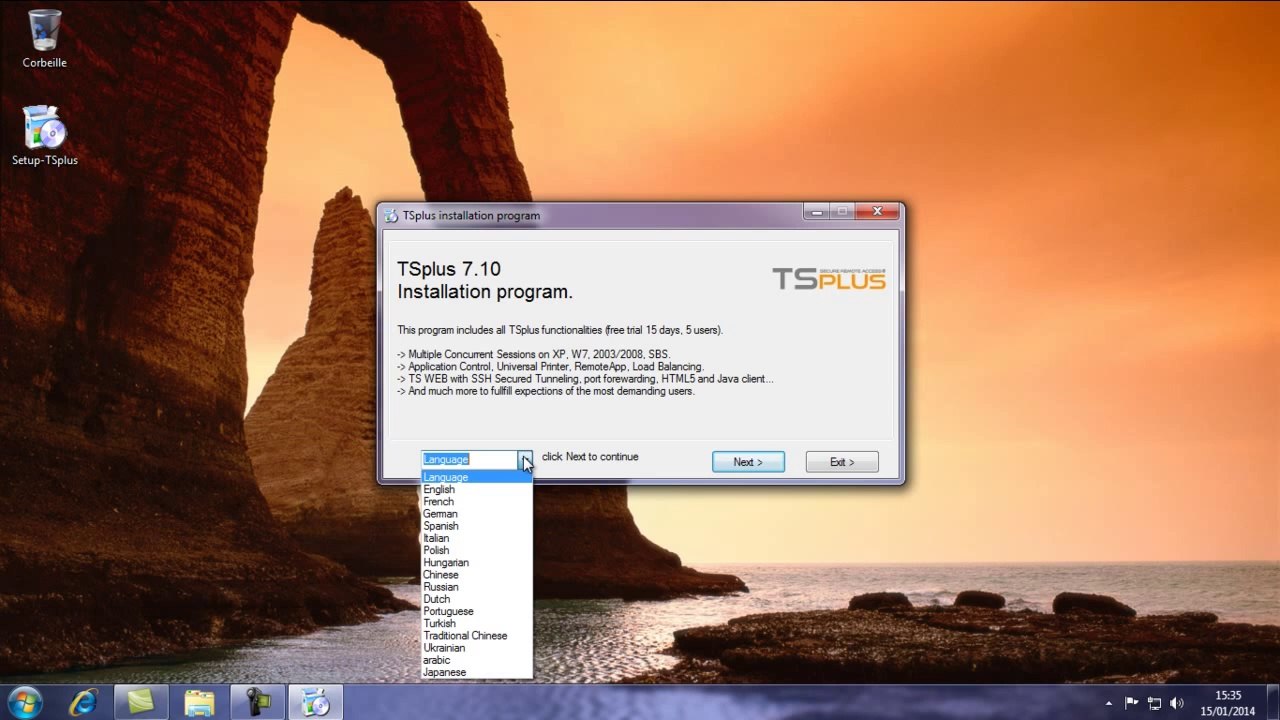Click the 'And much more to fulfill' line
Viewport: 1280px width, 720px height.
(545, 391)
